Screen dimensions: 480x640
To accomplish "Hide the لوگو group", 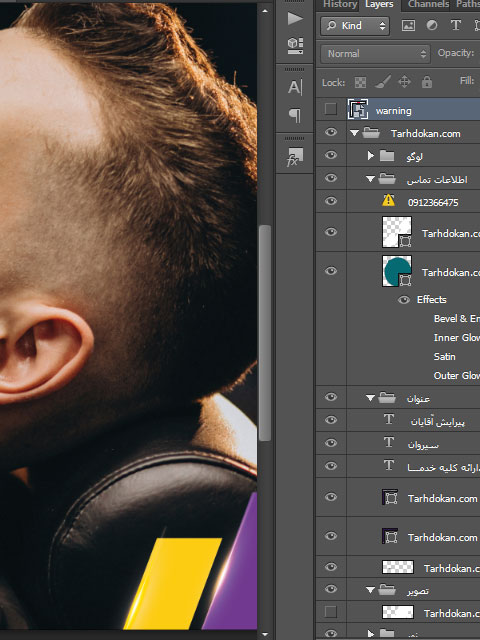I will click(331, 155).
